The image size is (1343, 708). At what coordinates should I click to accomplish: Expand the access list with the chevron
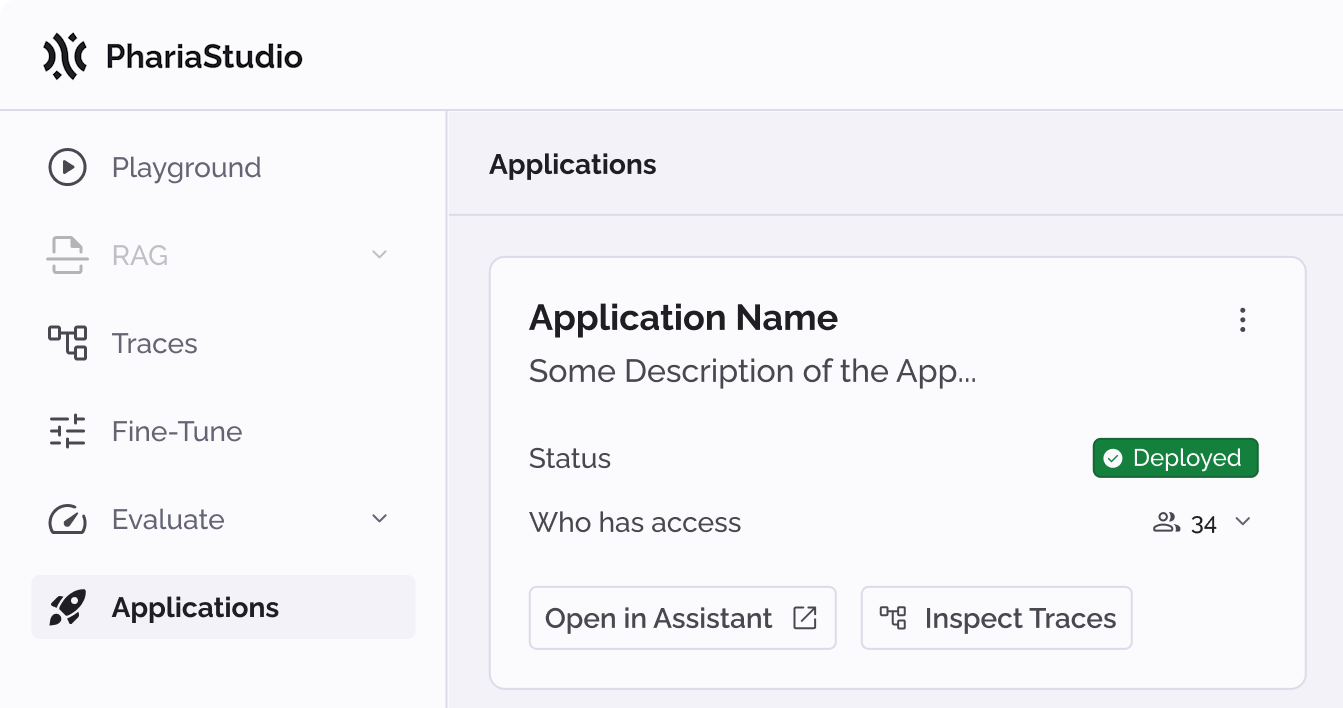click(1243, 522)
